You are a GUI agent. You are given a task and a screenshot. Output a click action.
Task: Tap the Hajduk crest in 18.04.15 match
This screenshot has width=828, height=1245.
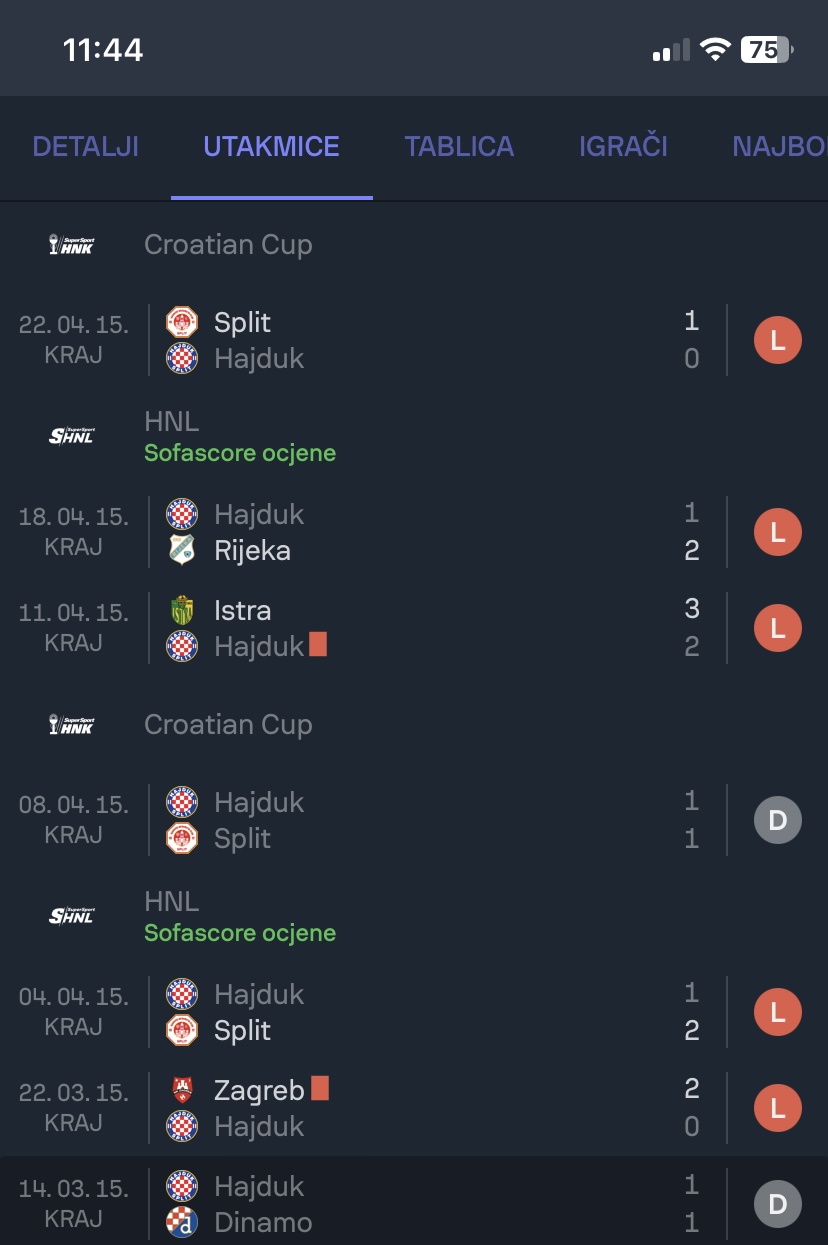182,514
